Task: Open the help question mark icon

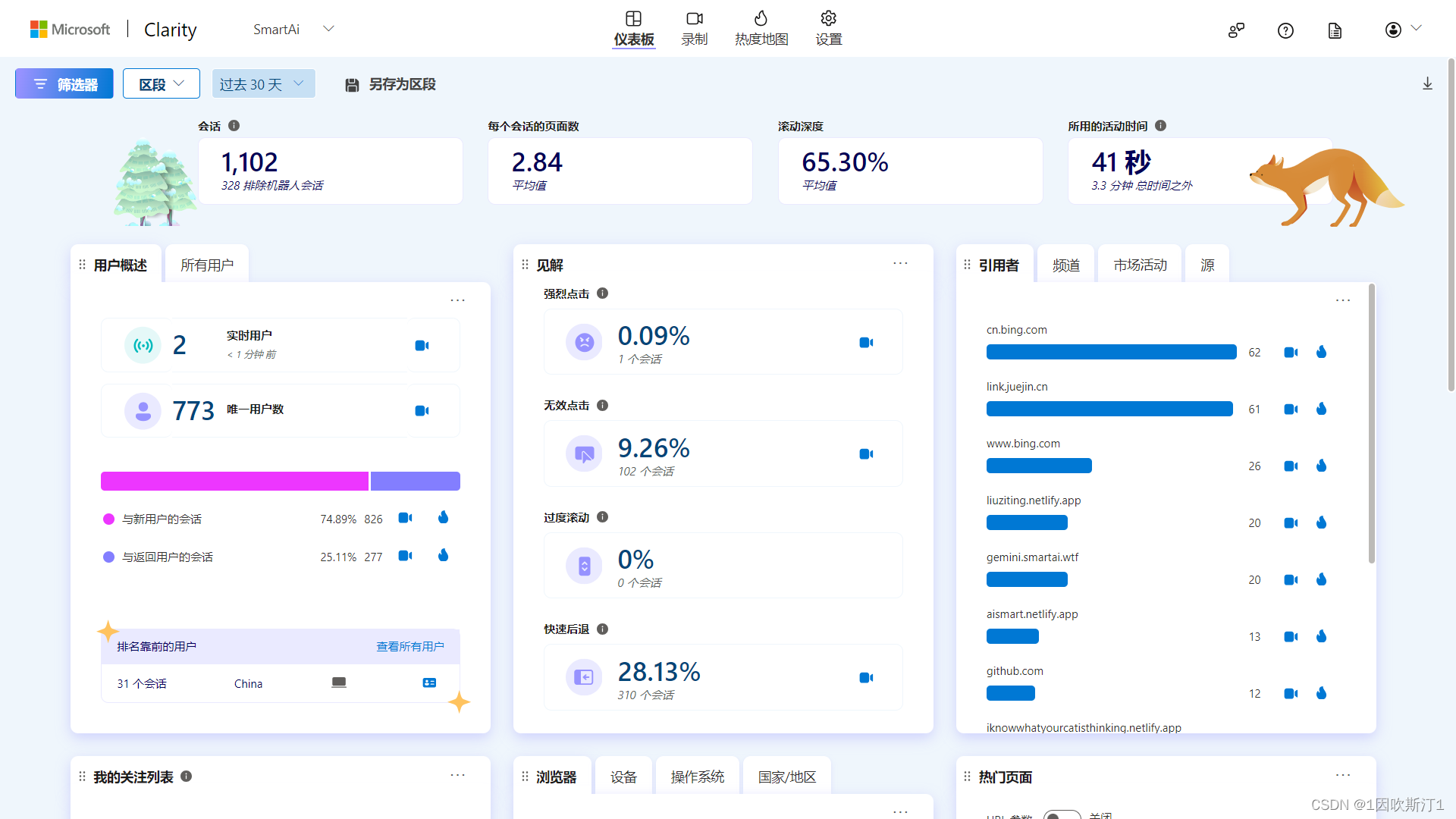Action: [1285, 30]
